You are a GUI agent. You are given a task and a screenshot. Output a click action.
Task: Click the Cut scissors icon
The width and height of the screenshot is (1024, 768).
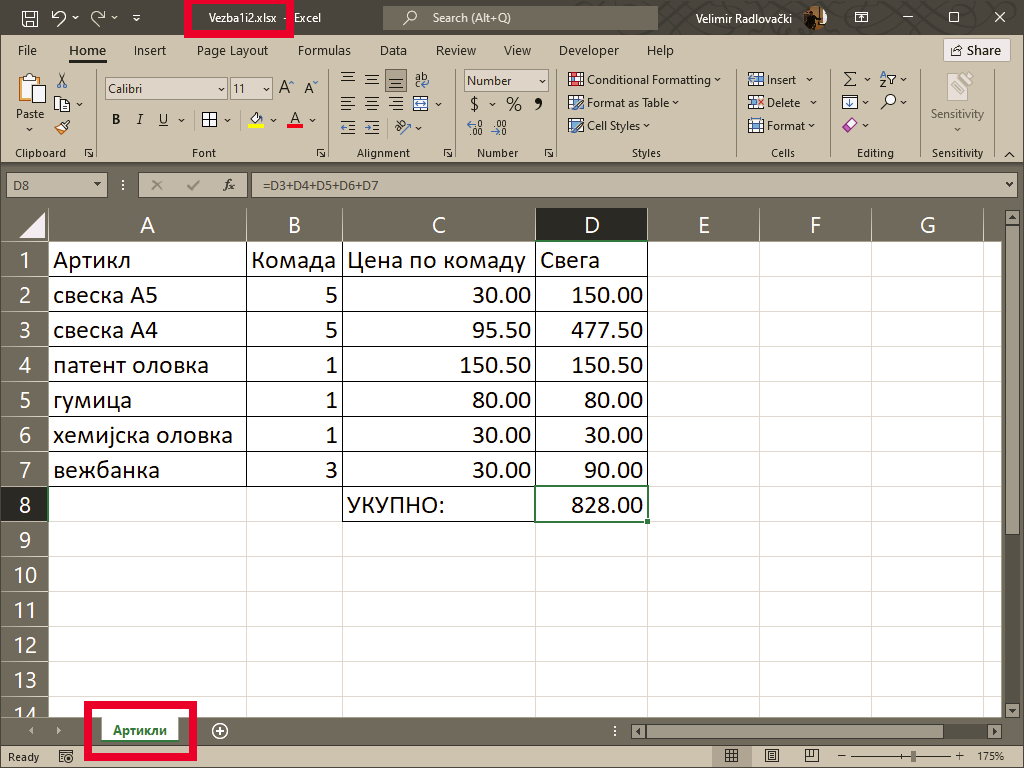tap(62, 81)
